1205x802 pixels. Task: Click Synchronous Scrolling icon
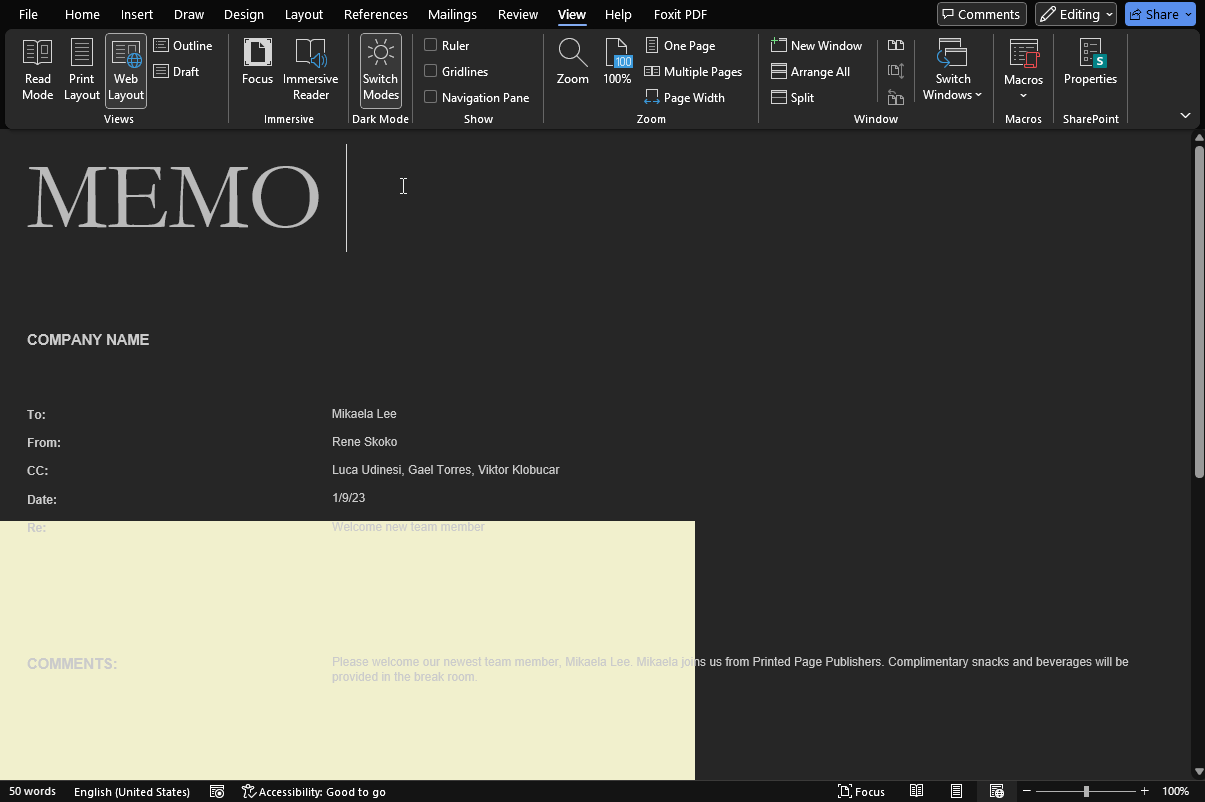click(x=896, y=72)
